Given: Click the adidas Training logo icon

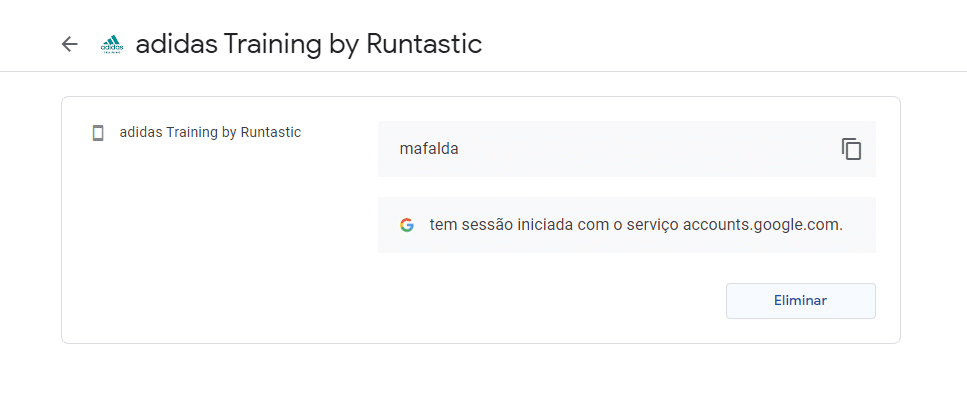Looking at the screenshot, I should coord(112,44).
